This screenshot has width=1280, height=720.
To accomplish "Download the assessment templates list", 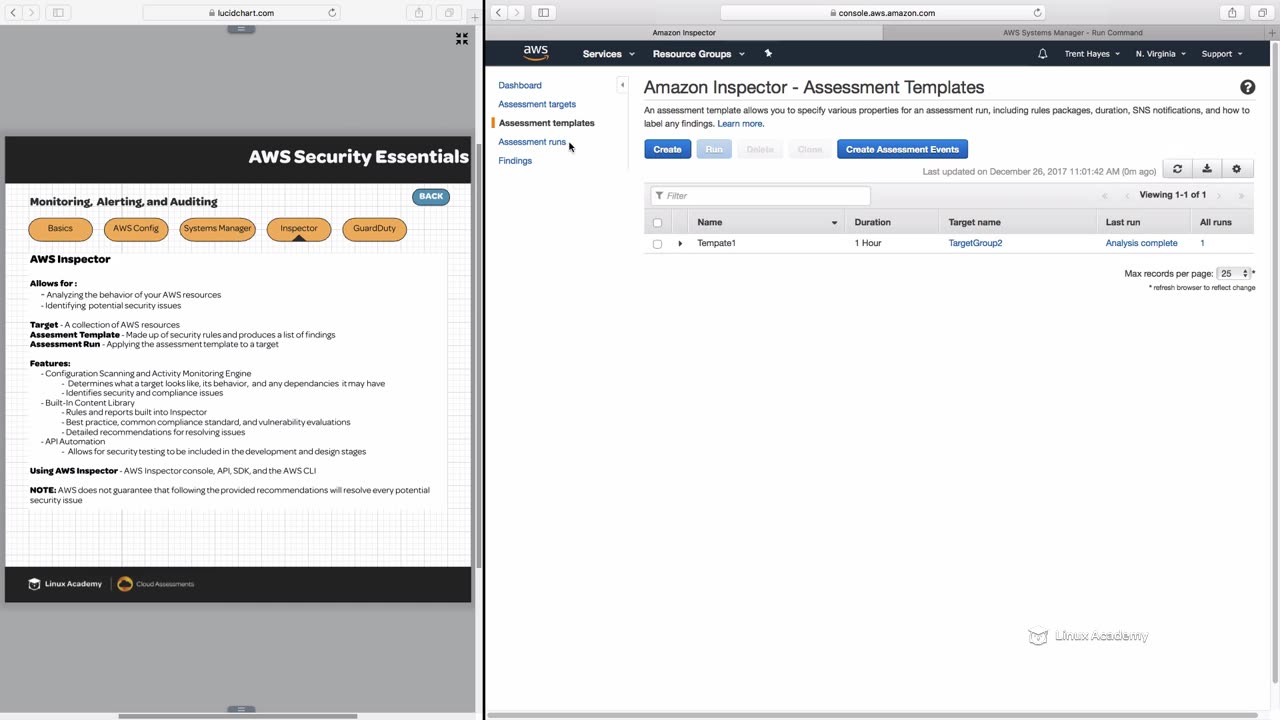I will pos(1207,169).
